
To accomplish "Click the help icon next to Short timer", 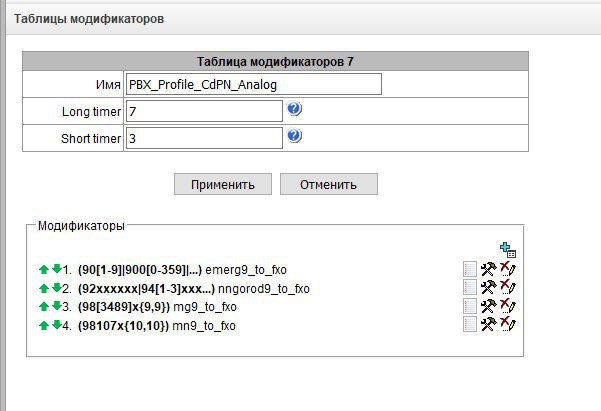I will [294, 136].
